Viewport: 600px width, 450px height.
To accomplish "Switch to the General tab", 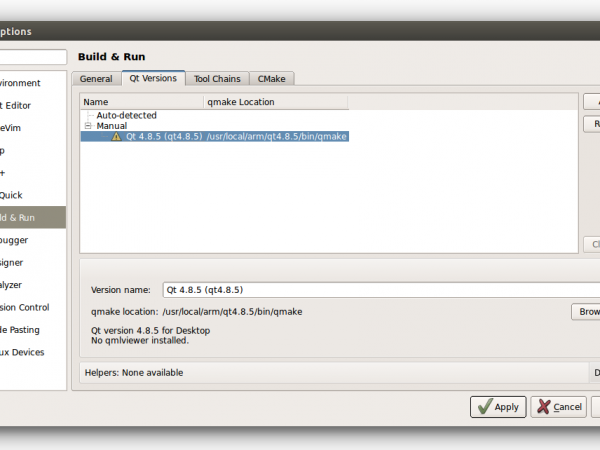I will click(x=96, y=79).
